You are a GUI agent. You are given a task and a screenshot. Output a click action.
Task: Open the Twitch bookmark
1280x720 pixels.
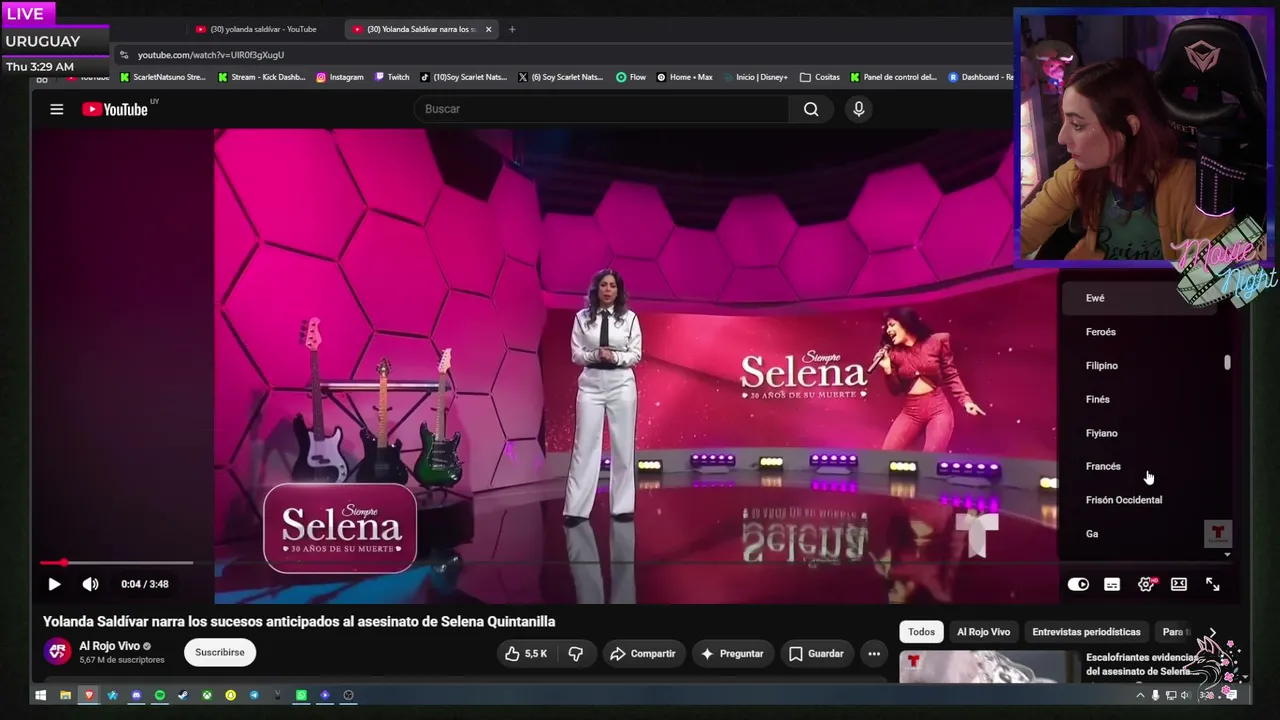point(392,77)
